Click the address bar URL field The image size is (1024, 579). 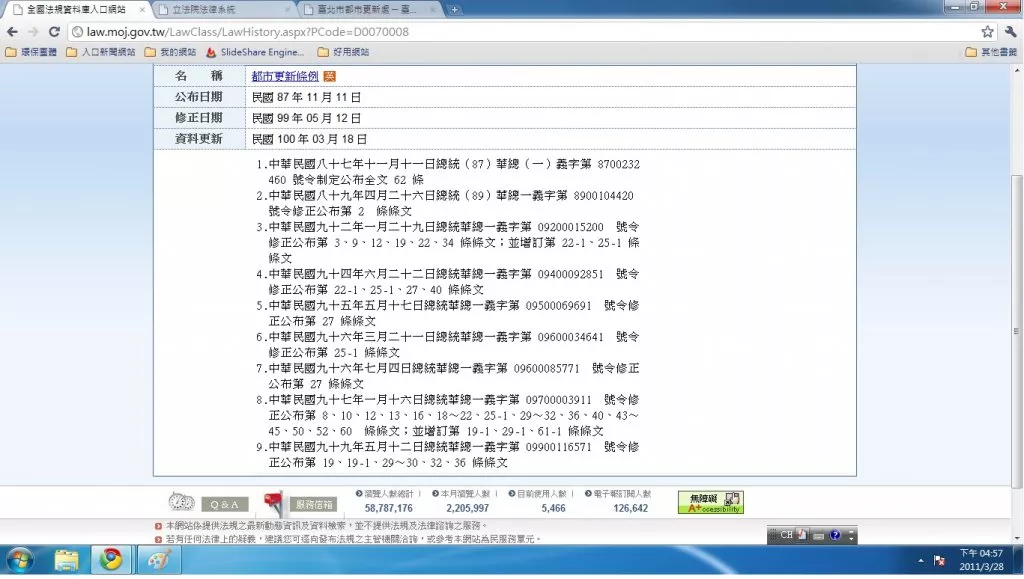(x=522, y=32)
